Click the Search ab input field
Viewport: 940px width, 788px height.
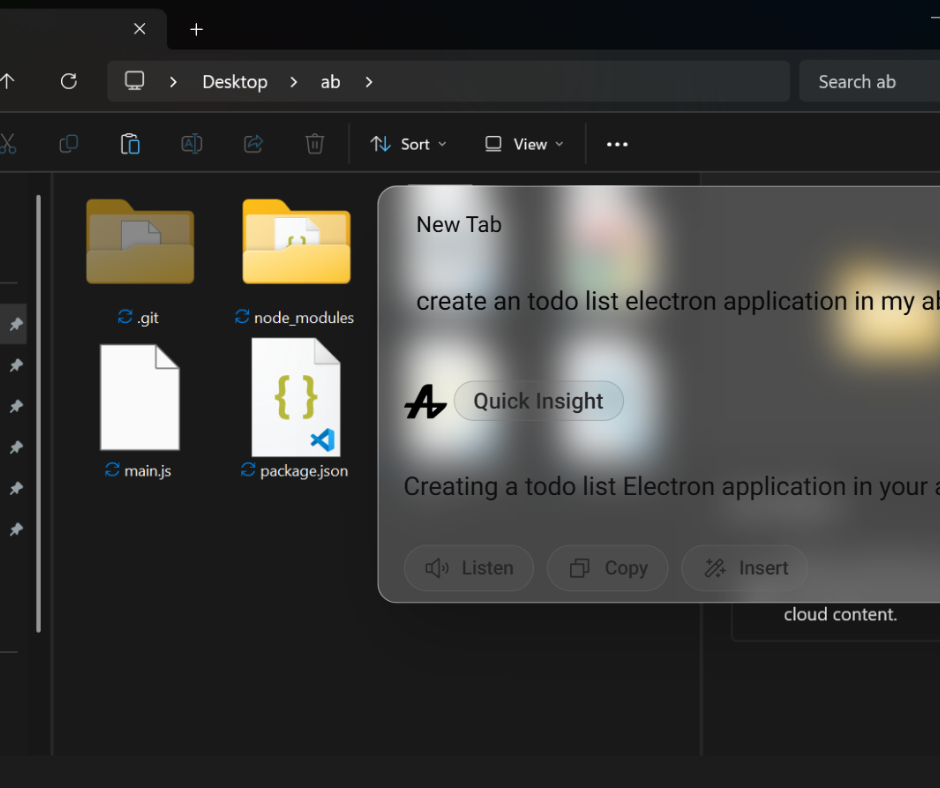[x=870, y=82]
